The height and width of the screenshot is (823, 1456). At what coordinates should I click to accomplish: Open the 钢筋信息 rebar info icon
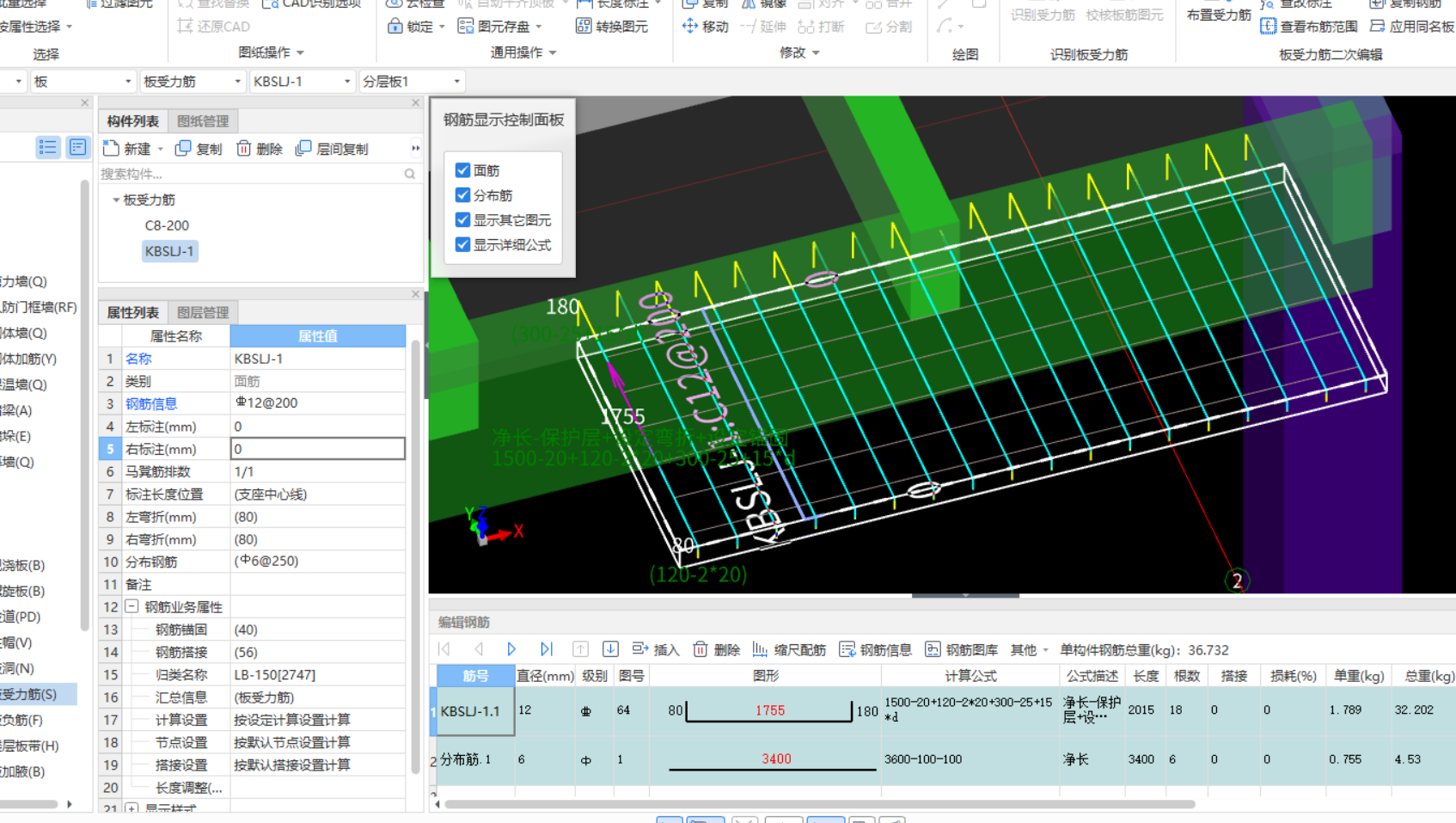[x=847, y=649]
